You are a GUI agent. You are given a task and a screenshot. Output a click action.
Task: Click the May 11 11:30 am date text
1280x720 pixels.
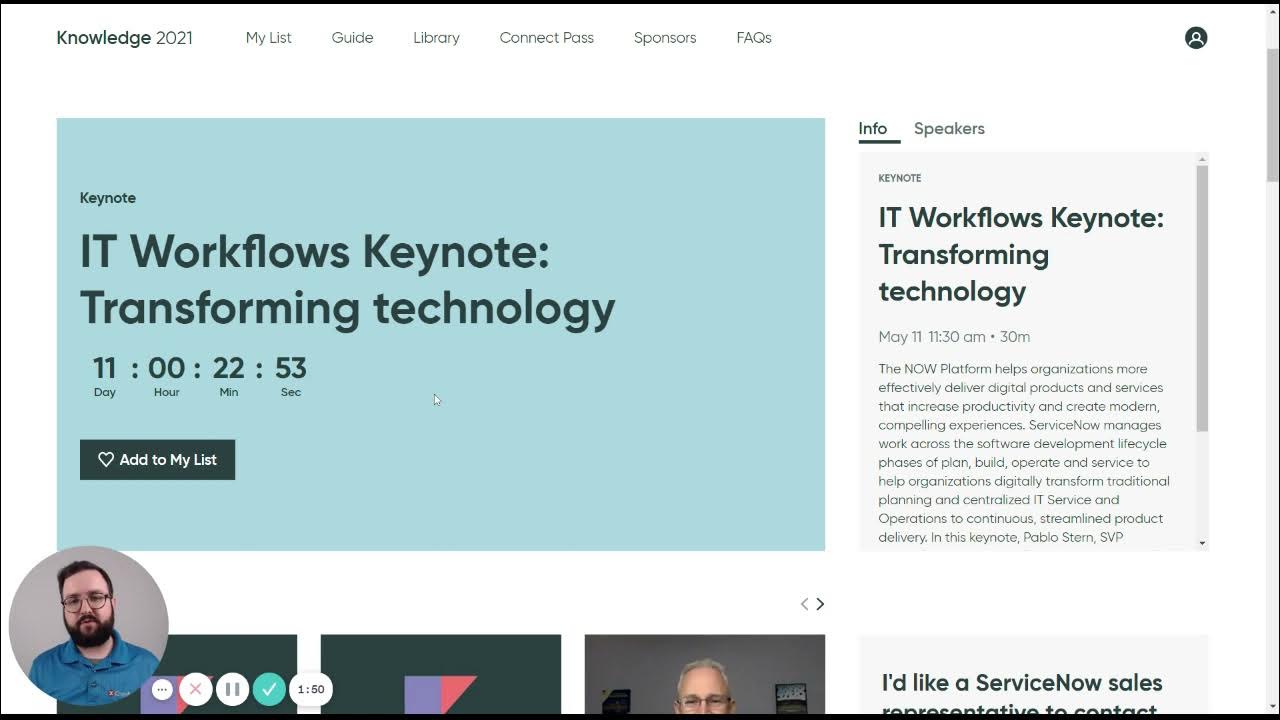(x=954, y=337)
